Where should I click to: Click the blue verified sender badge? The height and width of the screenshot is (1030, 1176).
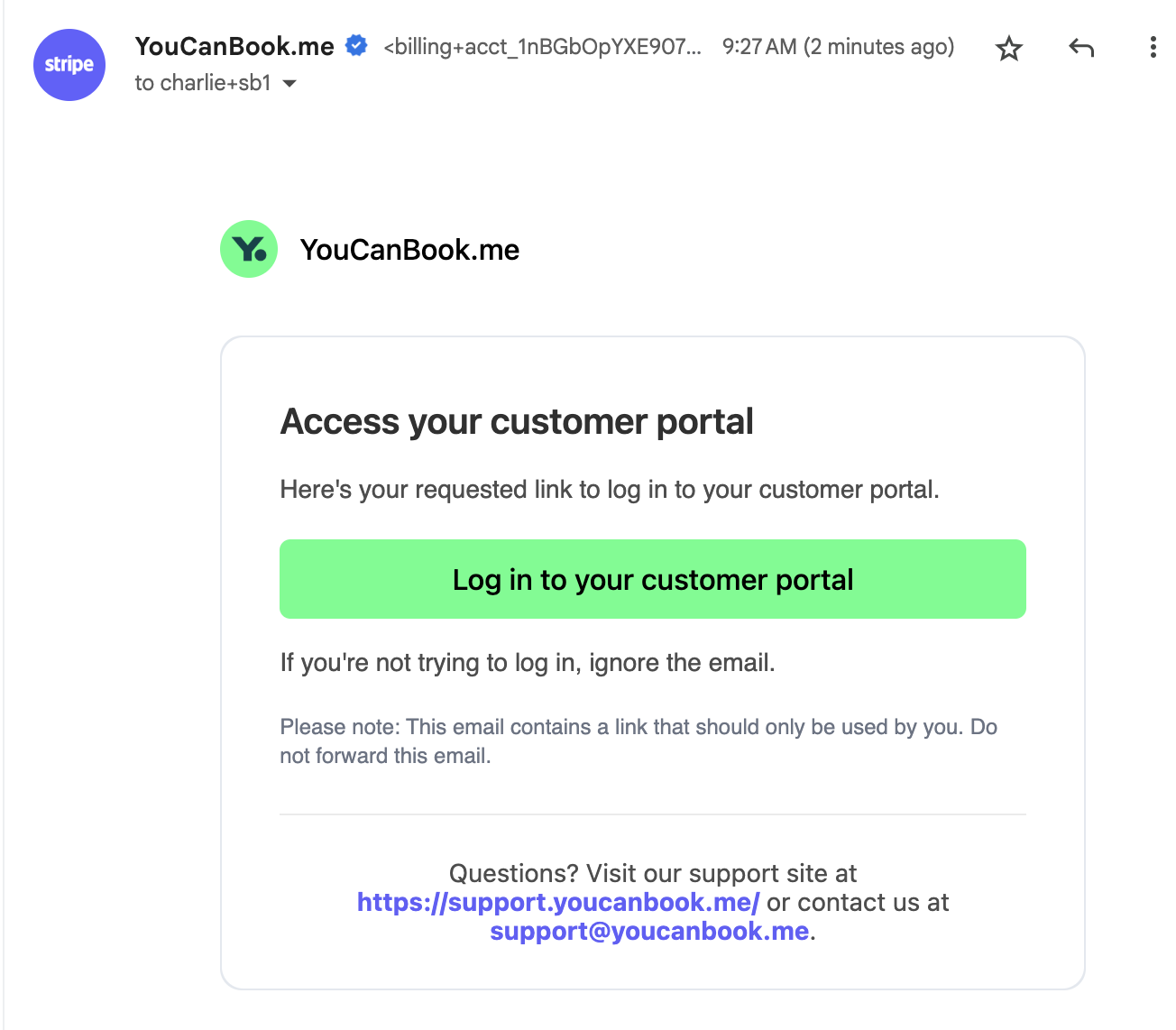pos(357,46)
